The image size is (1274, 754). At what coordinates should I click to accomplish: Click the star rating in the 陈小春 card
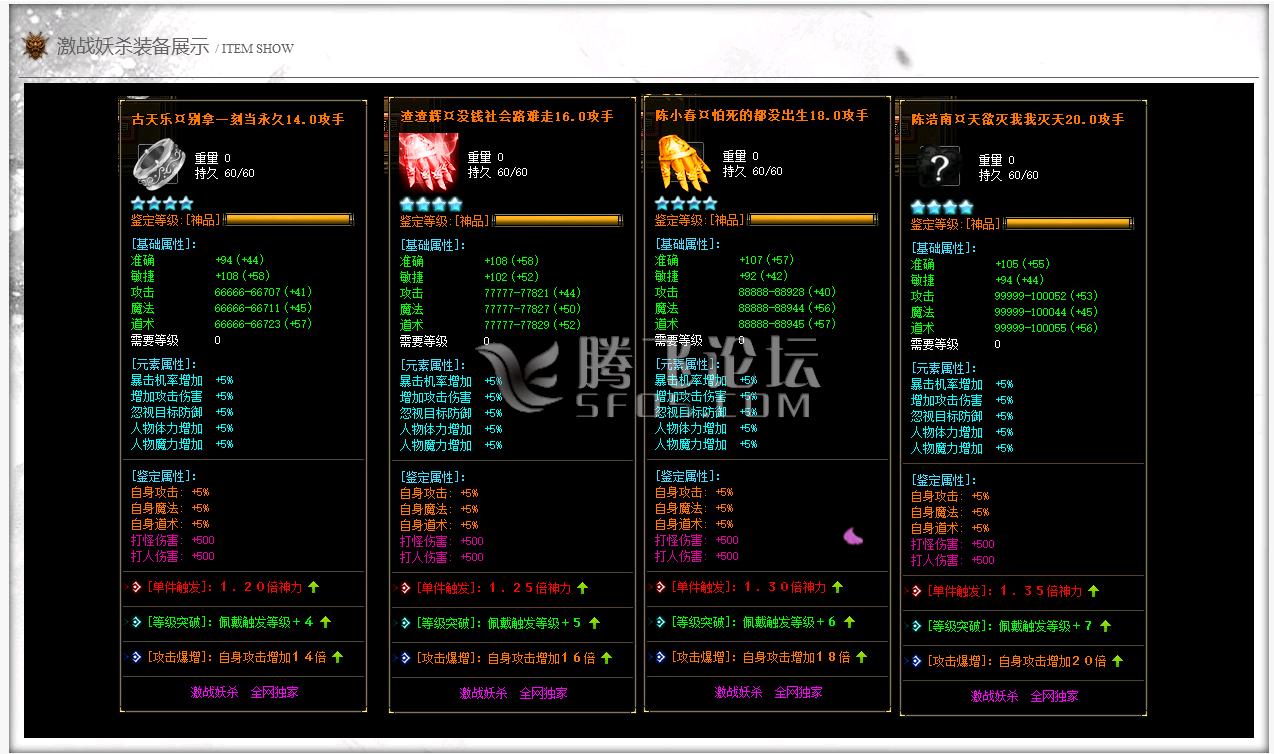(686, 203)
